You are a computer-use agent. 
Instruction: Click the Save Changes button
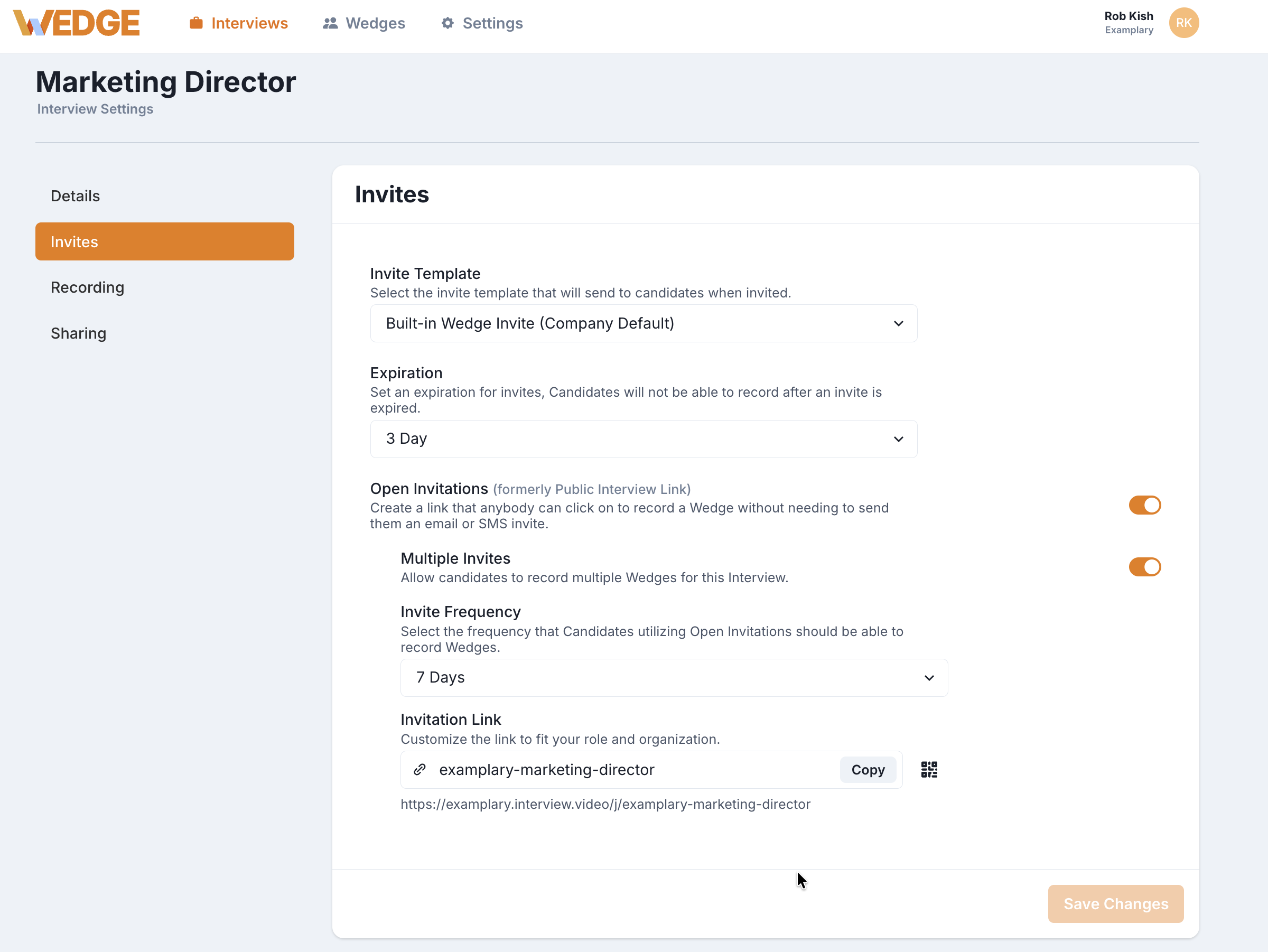coord(1115,904)
